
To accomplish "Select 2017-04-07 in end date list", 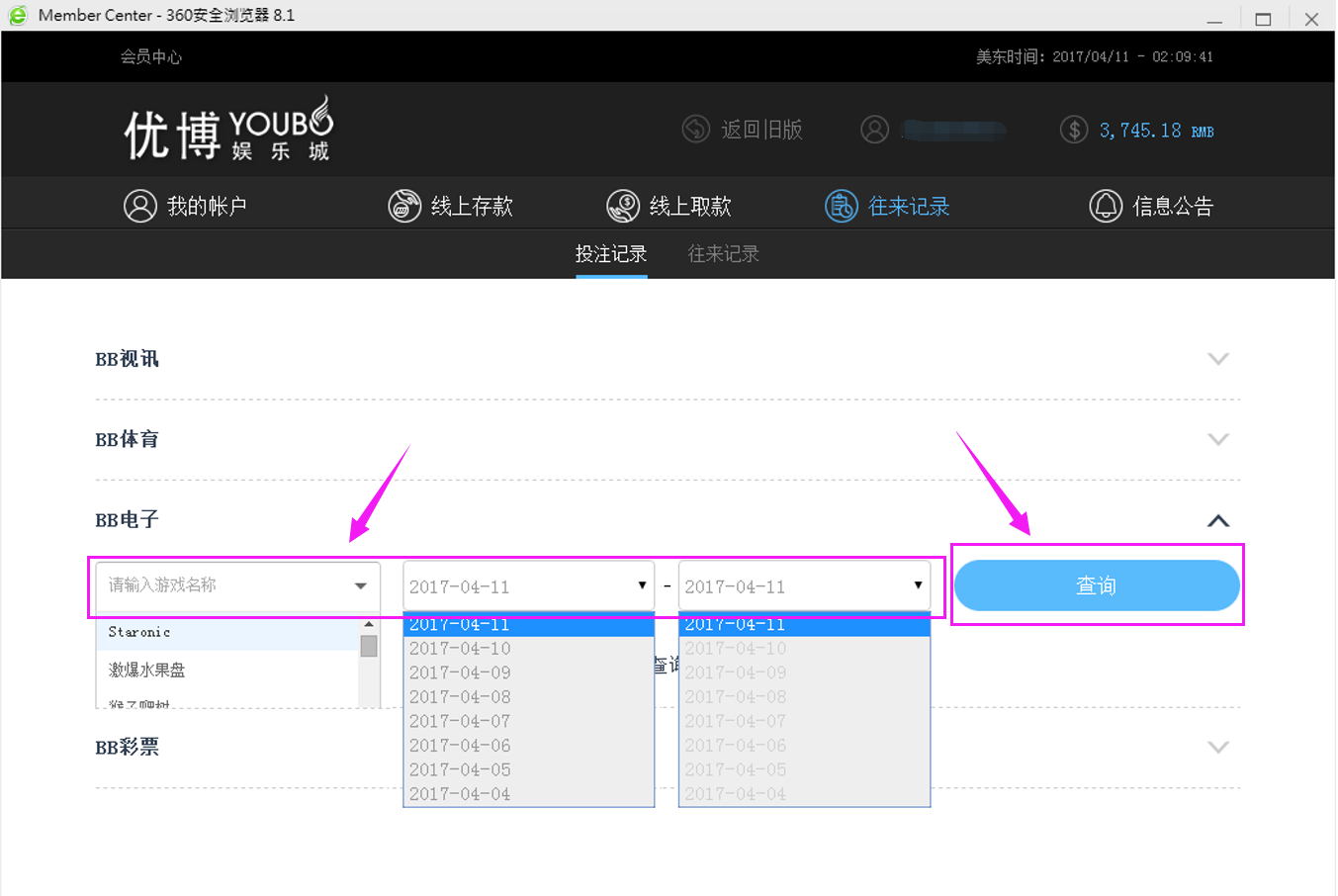I will click(804, 721).
